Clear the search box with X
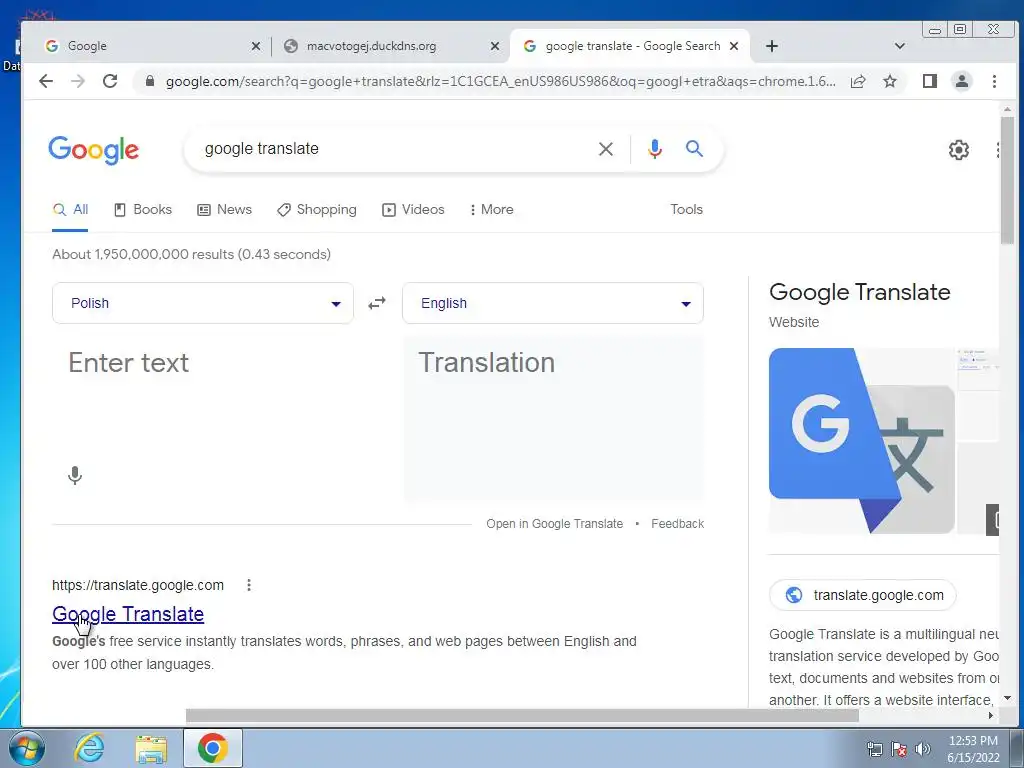Viewport: 1024px width, 768px height. (605, 149)
